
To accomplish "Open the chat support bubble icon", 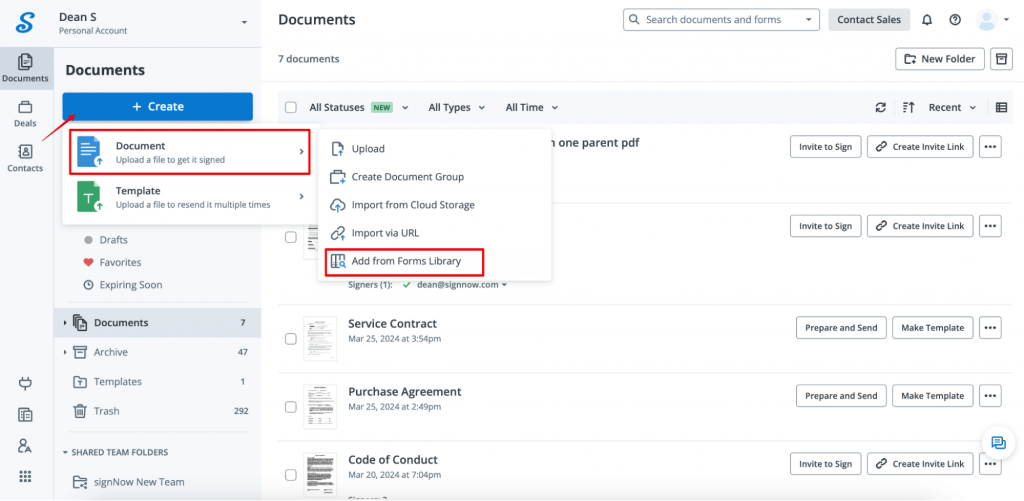I will (x=997, y=443).
